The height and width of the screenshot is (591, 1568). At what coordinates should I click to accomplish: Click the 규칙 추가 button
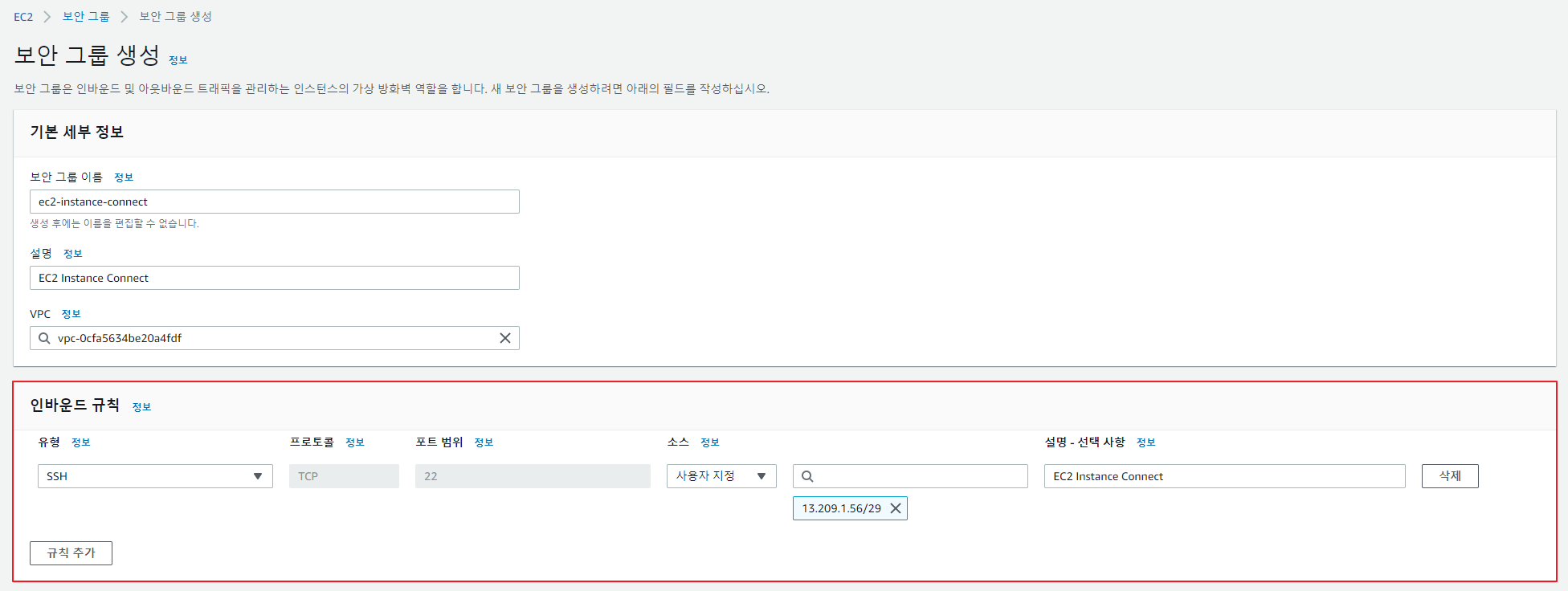[71, 553]
